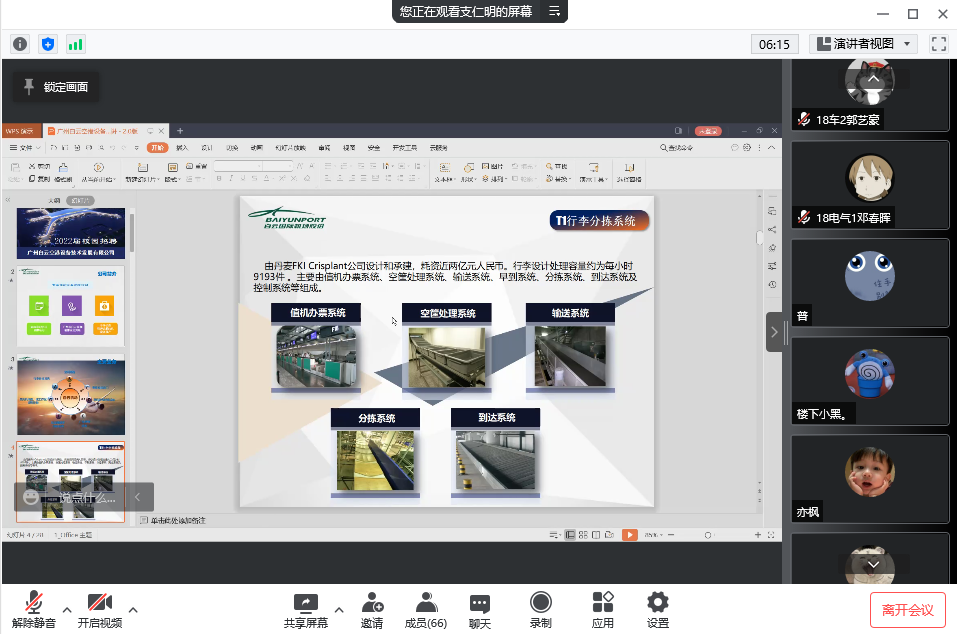Open the 应用 apps icon
Image resolution: width=957 pixels, height=634 pixels.
coord(602,609)
